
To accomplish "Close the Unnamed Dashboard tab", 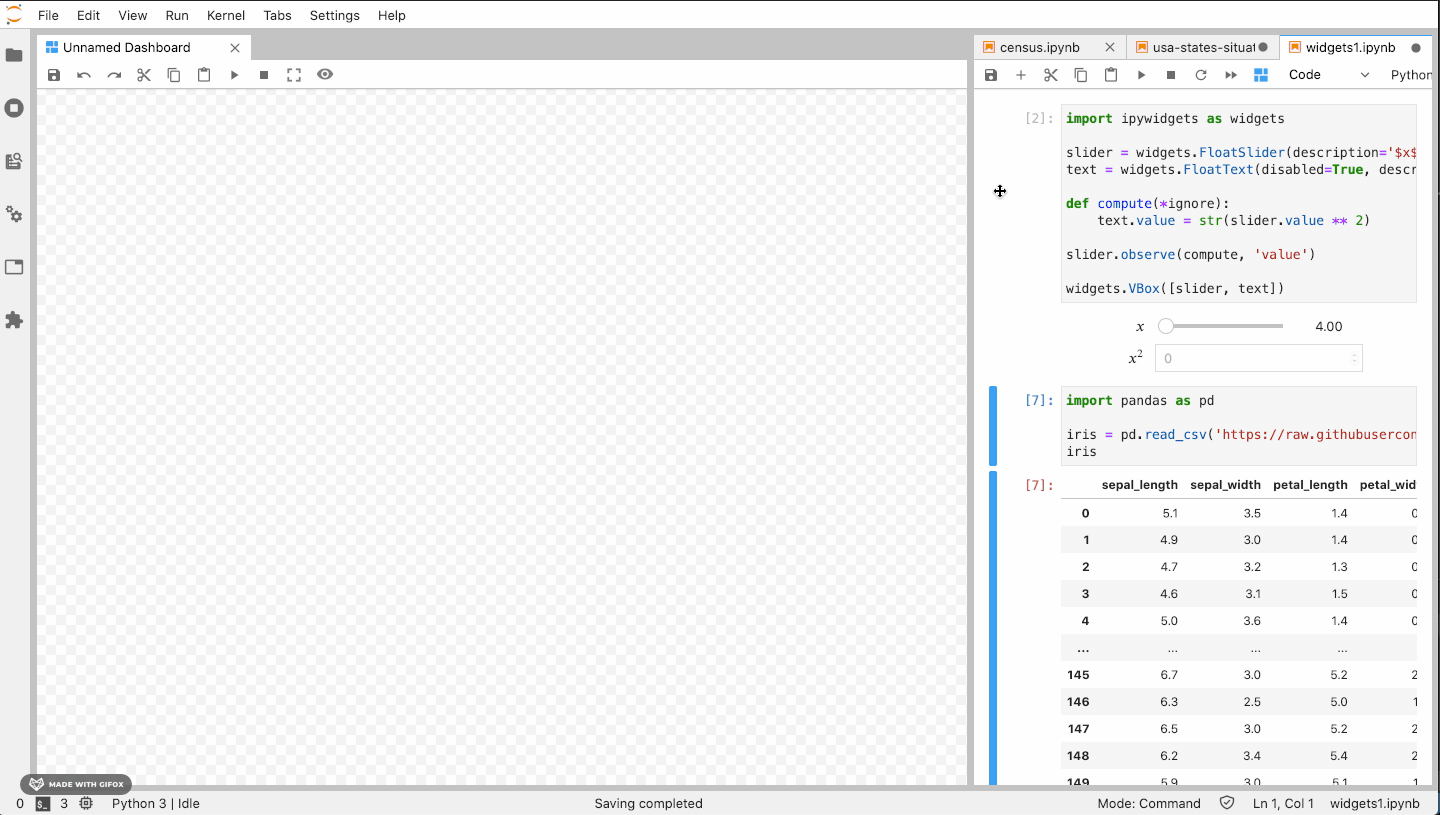I will point(235,47).
